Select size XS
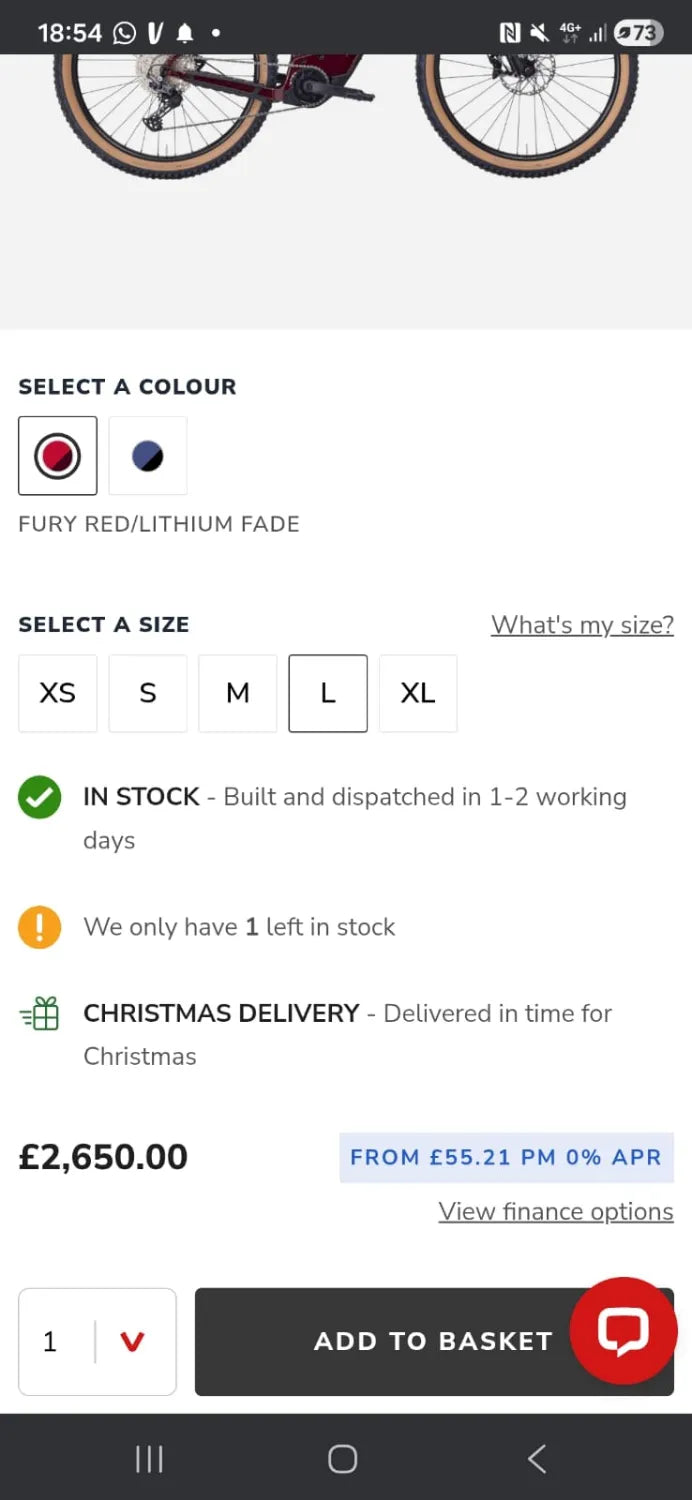Screen dimensions: 692x1500 [58, 693]
